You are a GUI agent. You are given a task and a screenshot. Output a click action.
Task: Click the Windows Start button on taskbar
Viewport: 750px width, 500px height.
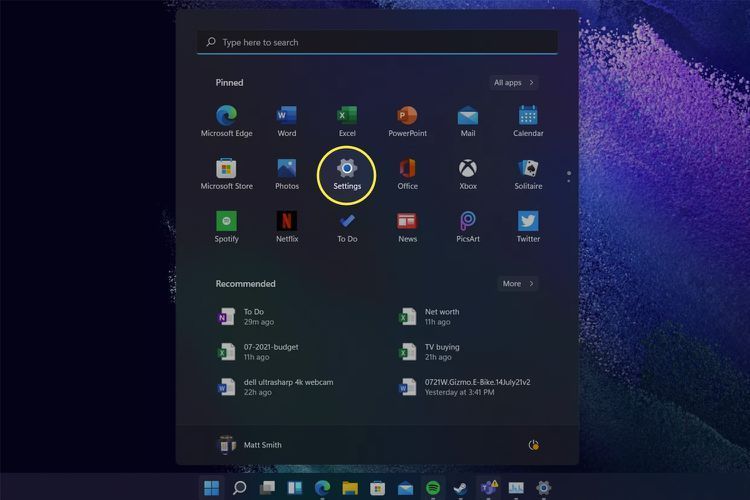pos(212,488)
